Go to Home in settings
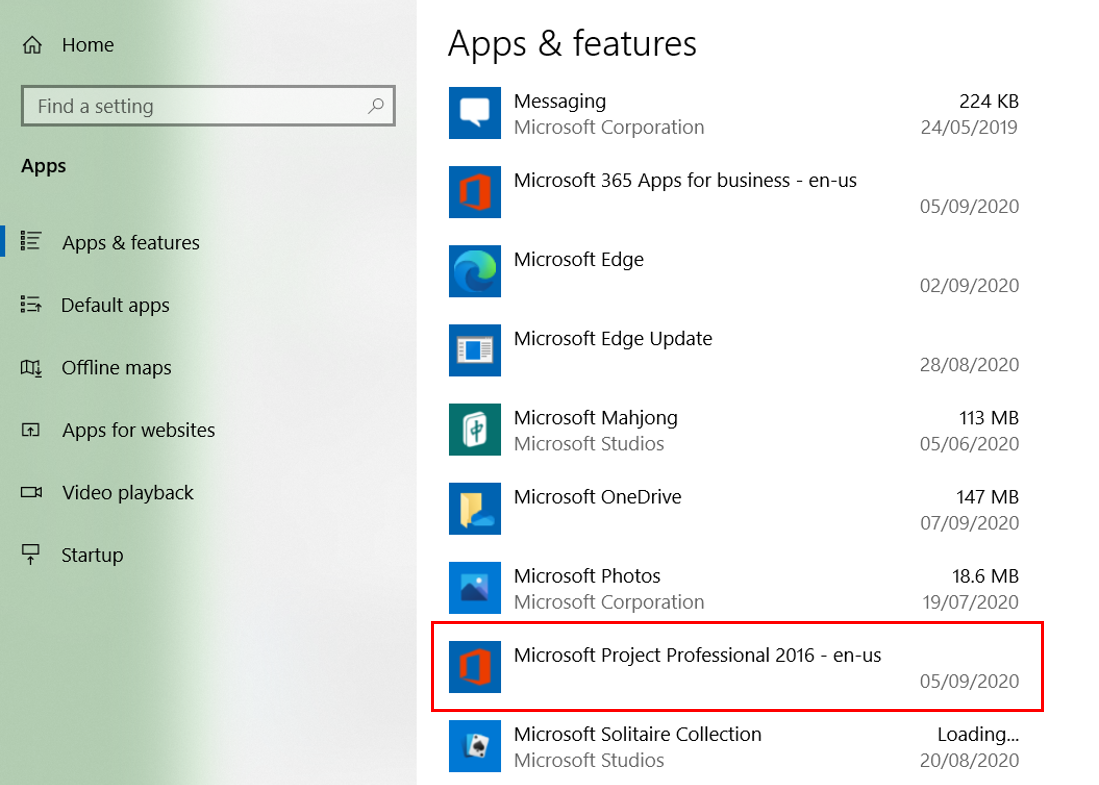1099x785 pixels. tap(88, 45)
